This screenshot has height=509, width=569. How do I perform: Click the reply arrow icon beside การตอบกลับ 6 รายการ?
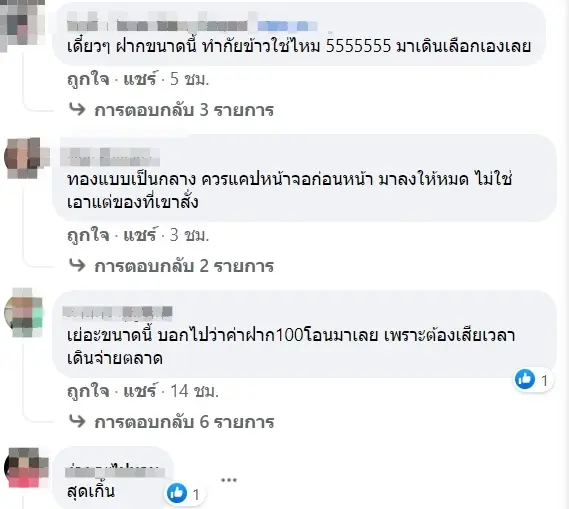click(77, 421)
